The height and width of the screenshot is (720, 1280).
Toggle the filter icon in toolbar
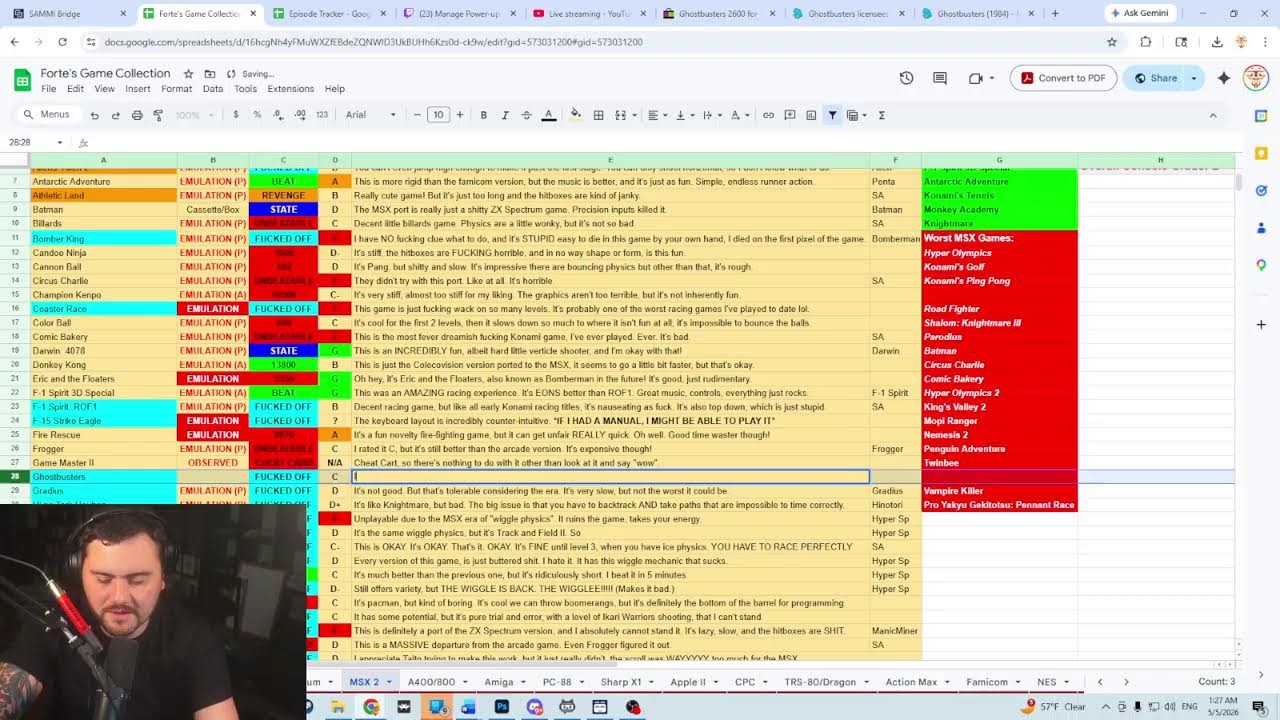coord(832,115)
